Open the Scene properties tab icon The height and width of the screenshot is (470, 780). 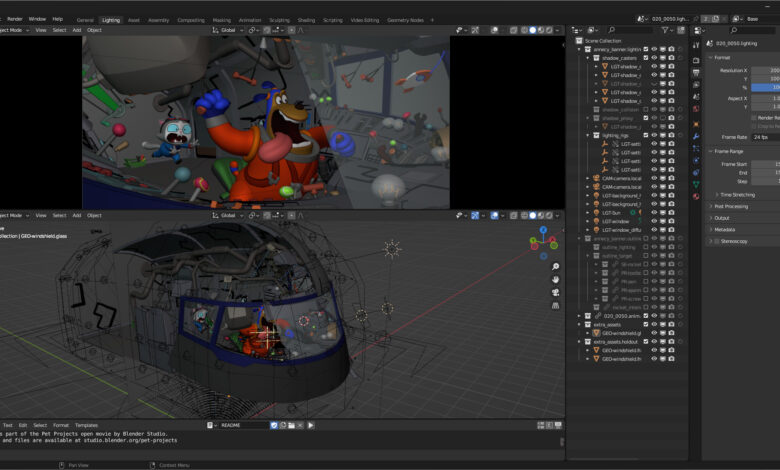point(696,96)
